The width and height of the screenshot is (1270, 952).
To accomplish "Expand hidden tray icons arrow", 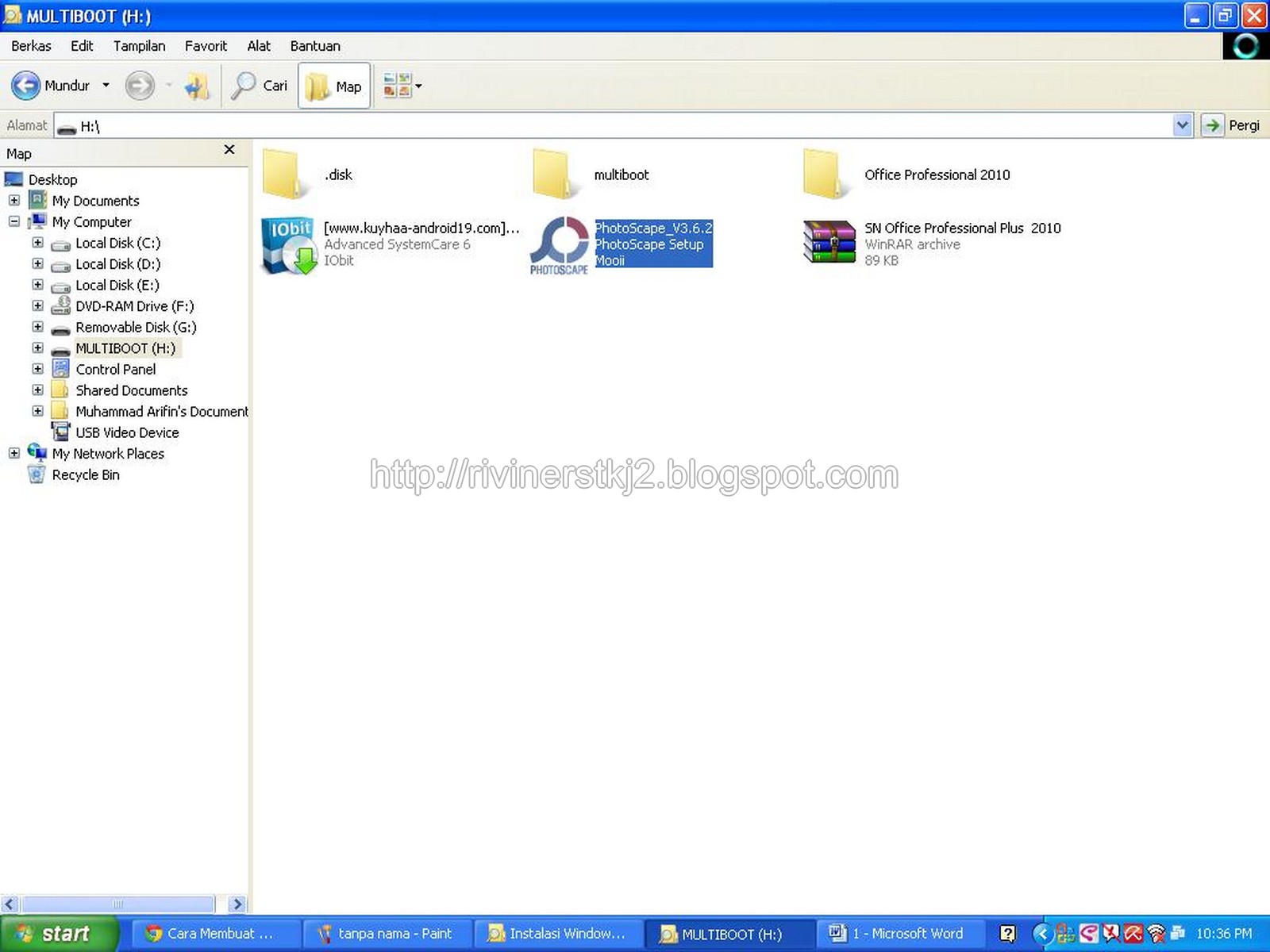I will pos(1043,934).
